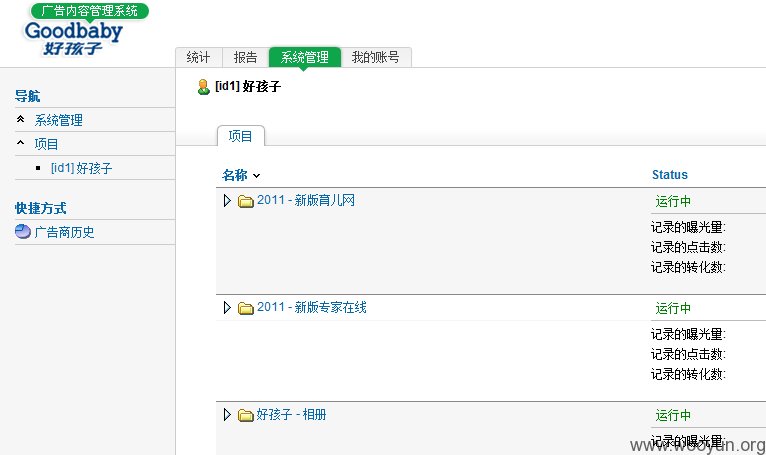
Task: Collapse the 系统管理 double-chevron in navigation
Action: 21,119
